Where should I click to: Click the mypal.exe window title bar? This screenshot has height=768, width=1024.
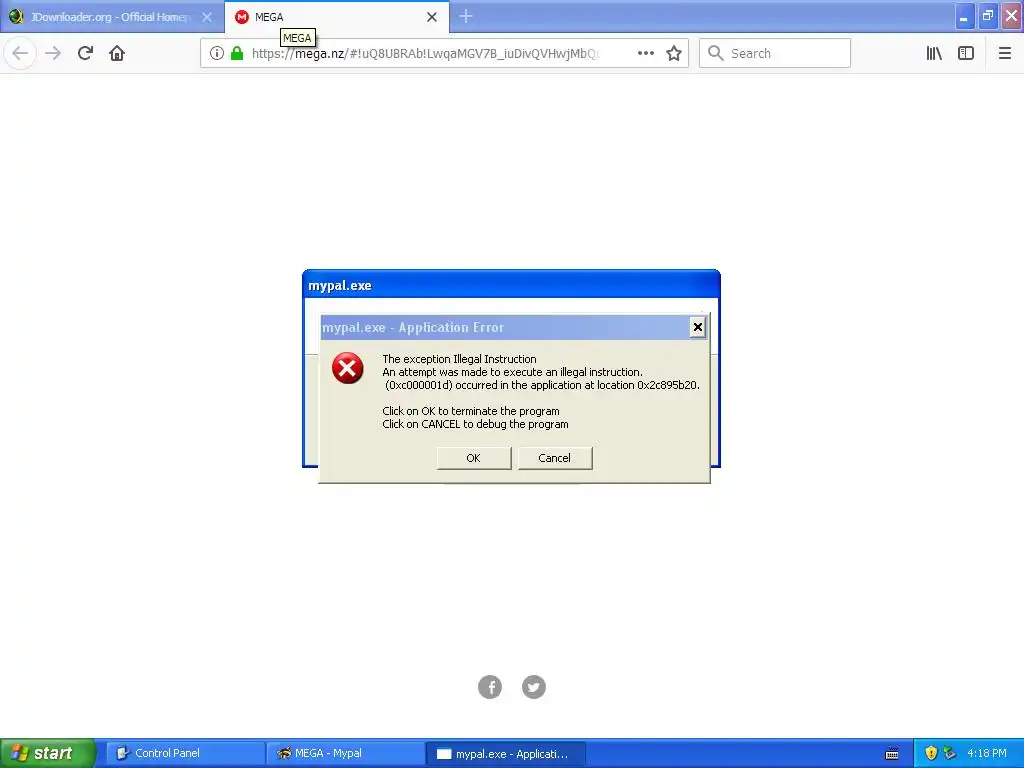[511, 285]
